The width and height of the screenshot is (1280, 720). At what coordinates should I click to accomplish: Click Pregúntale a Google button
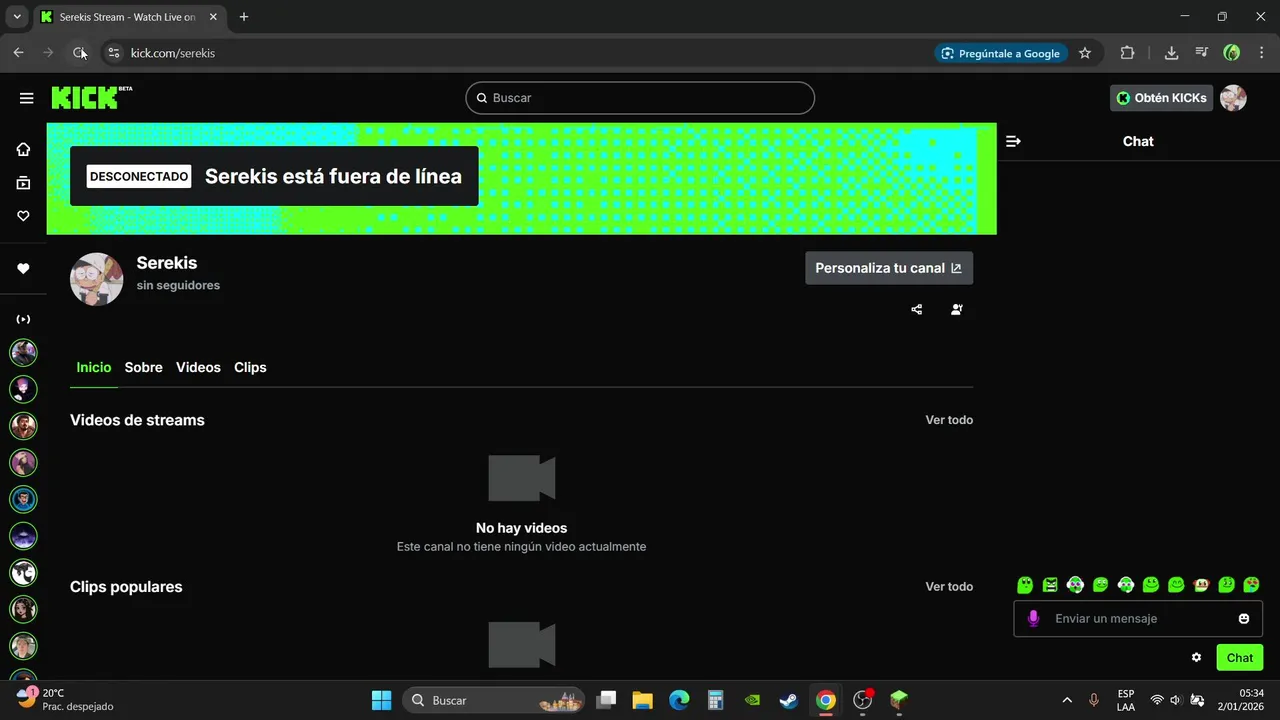pos(1001,53)
